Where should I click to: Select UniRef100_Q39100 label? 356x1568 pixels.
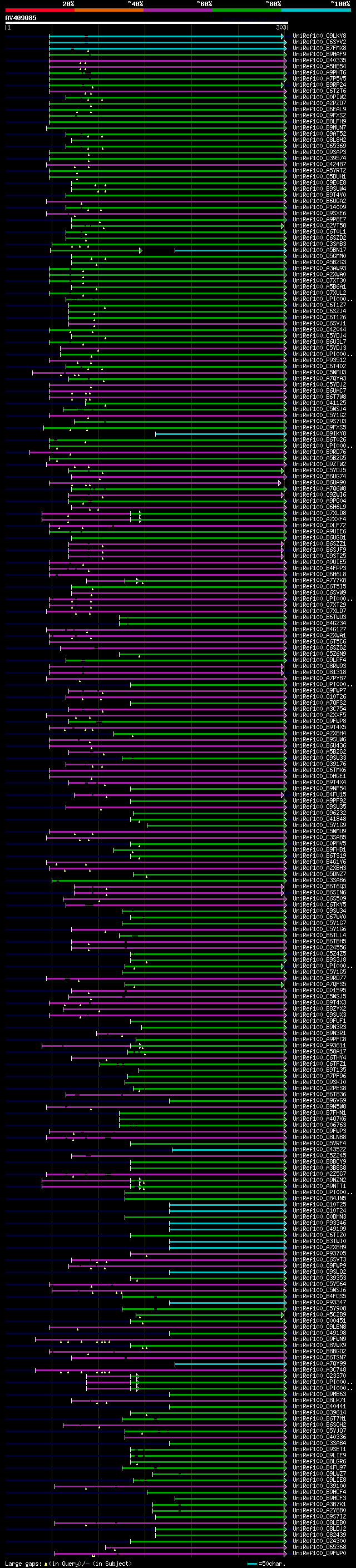(x=319, y=1485)
